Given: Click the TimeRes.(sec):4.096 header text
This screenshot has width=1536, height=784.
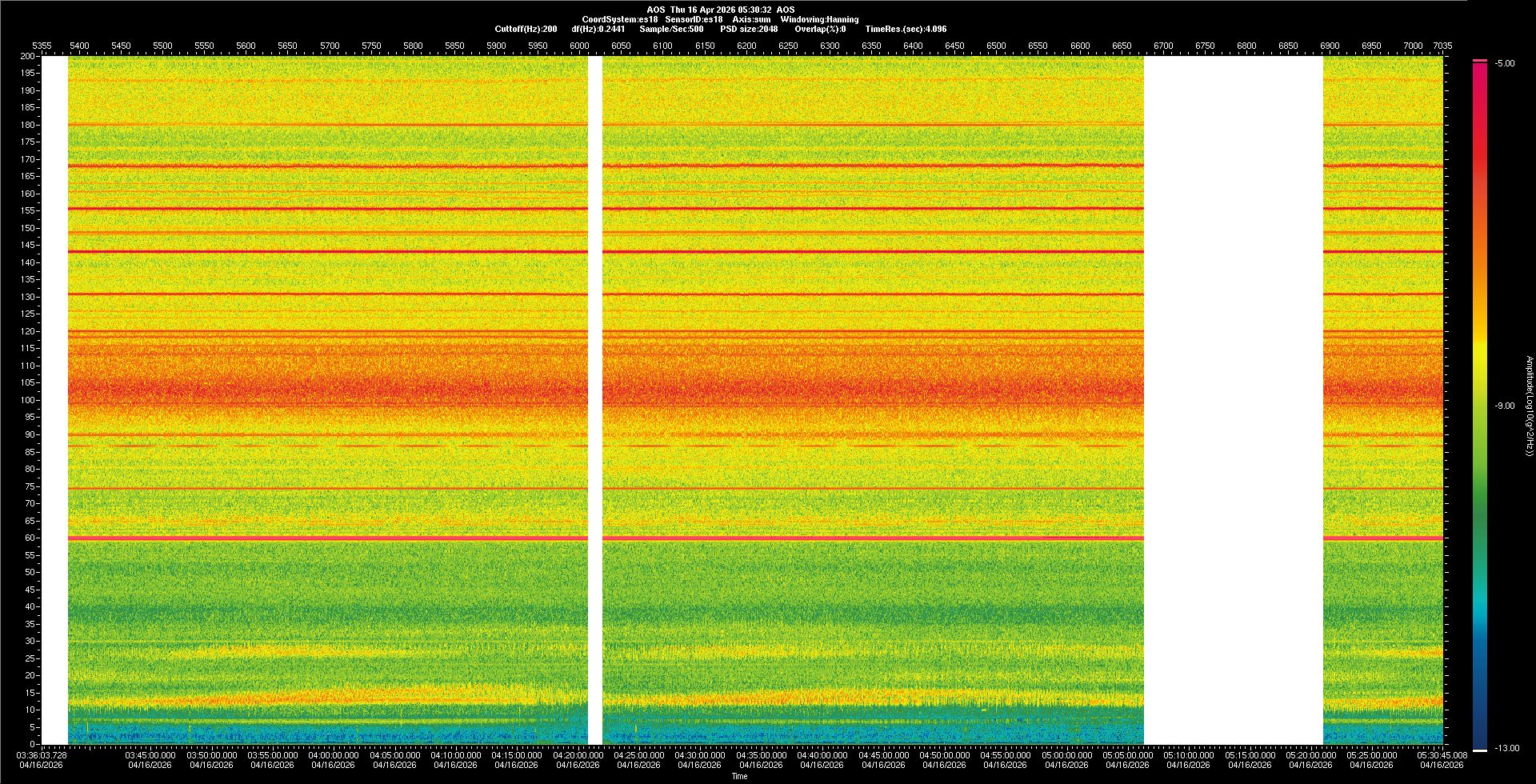Looking at the screenshot, I should [x=906, y=30].
